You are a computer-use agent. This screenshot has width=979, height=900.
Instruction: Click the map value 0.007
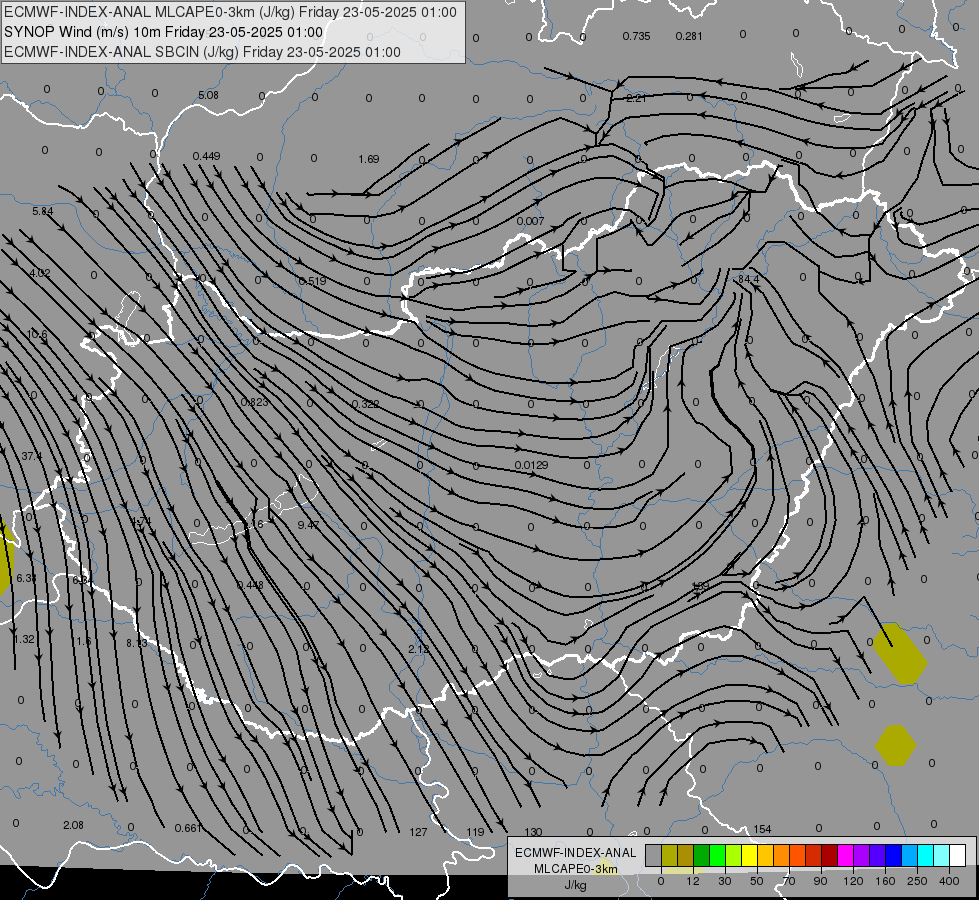[x=530, y=221]
